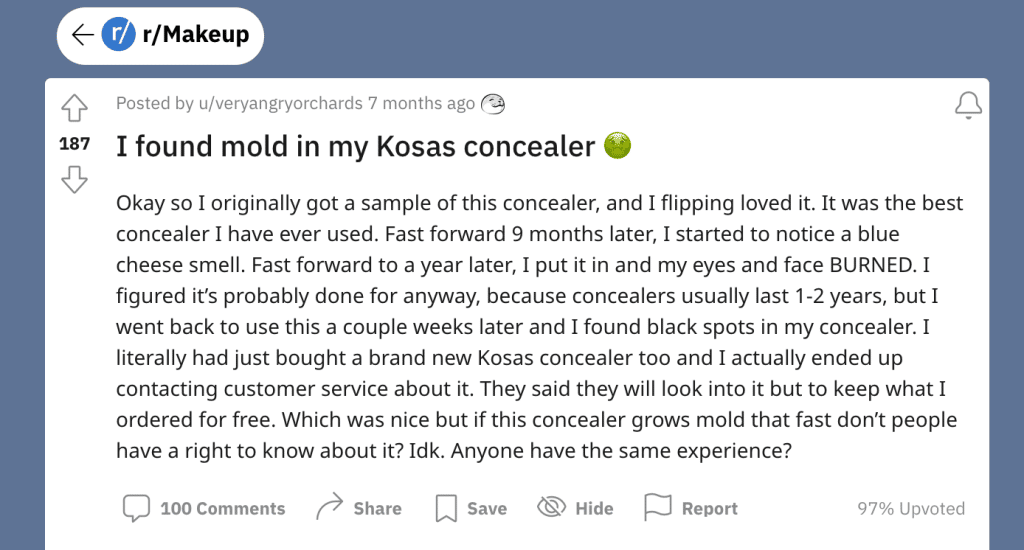Select the Share text button
Screen dimensions: 1024x550
pos(377,508)
